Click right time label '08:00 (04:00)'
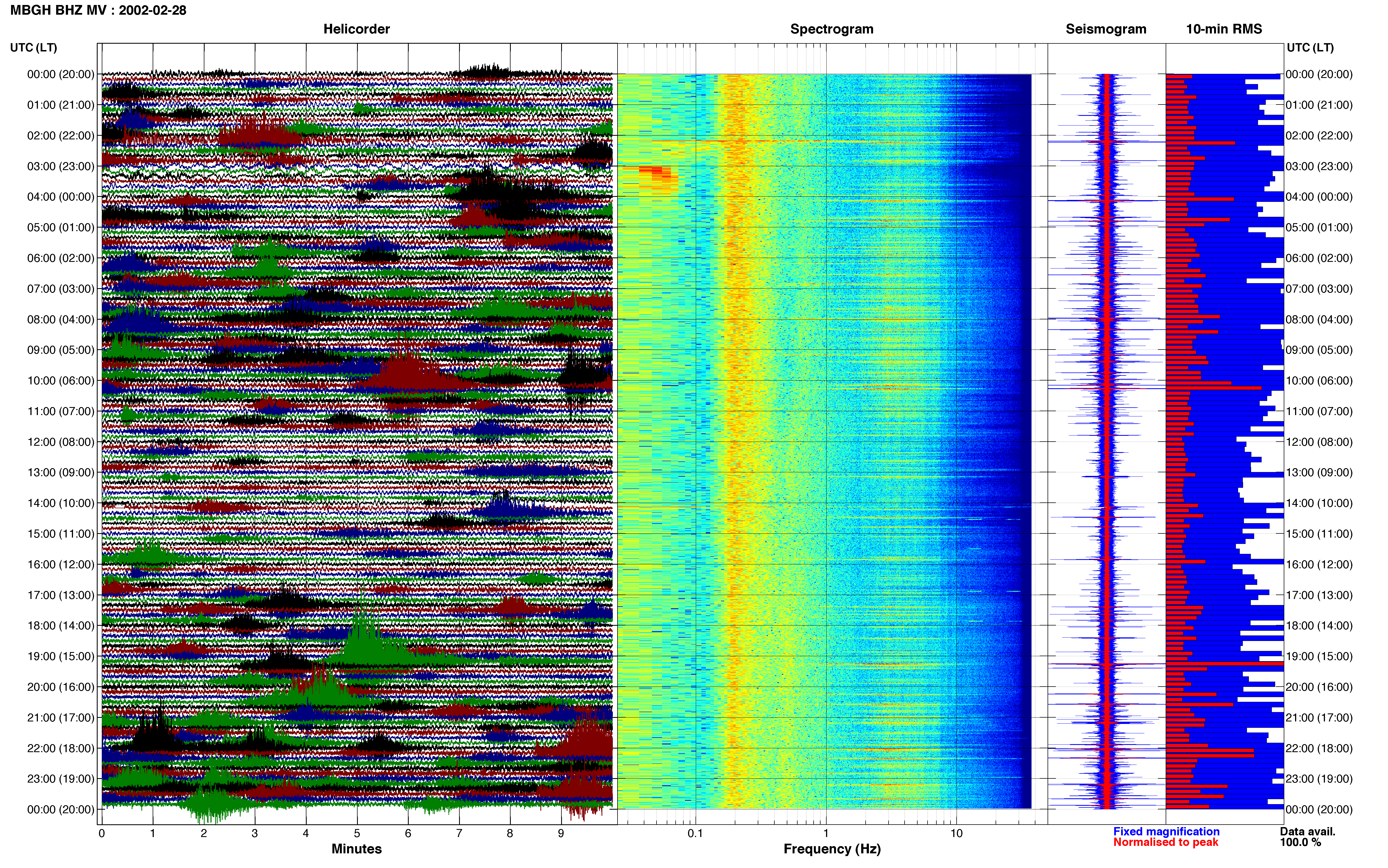Viewport: 1388px width, 868px height. 1319,319
